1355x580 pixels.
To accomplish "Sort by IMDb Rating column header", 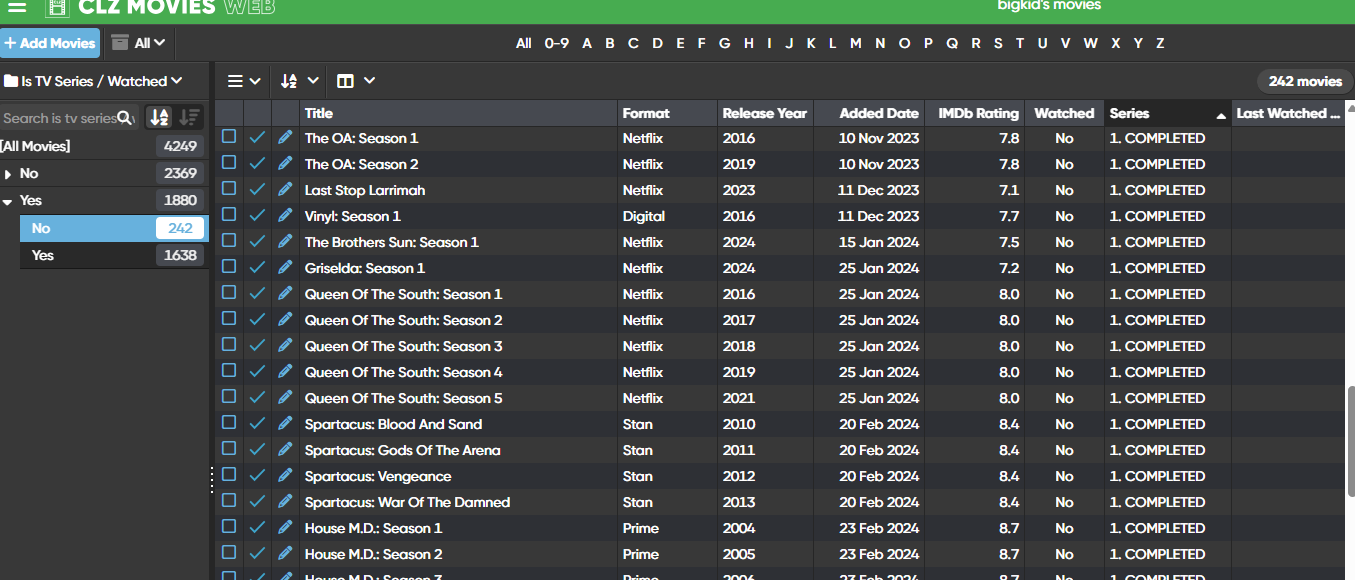I will [977, 113].
